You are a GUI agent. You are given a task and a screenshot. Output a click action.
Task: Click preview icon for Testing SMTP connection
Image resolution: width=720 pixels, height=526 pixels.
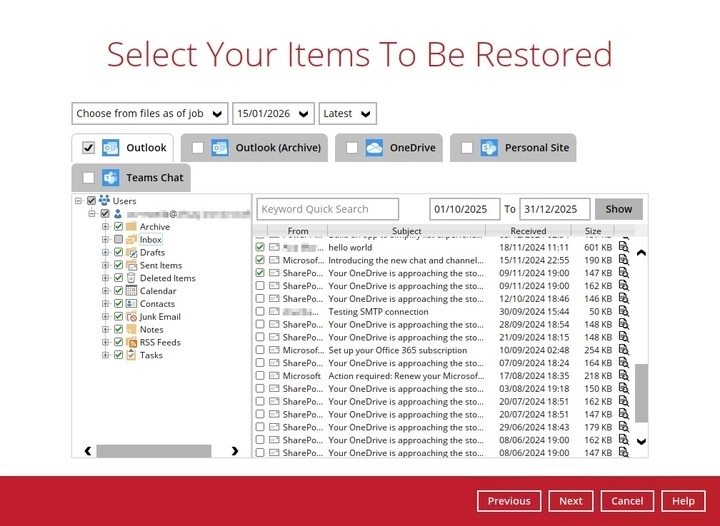tap(623, 312)
